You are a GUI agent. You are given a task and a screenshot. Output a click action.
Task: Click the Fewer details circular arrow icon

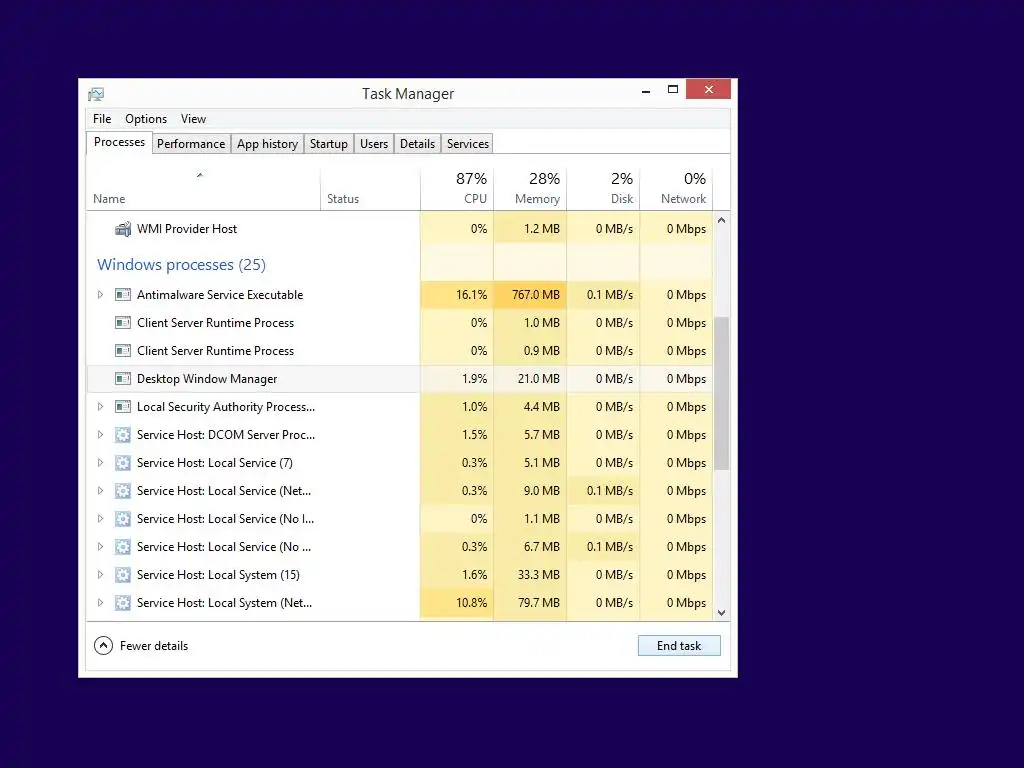[x=103, y=646]
